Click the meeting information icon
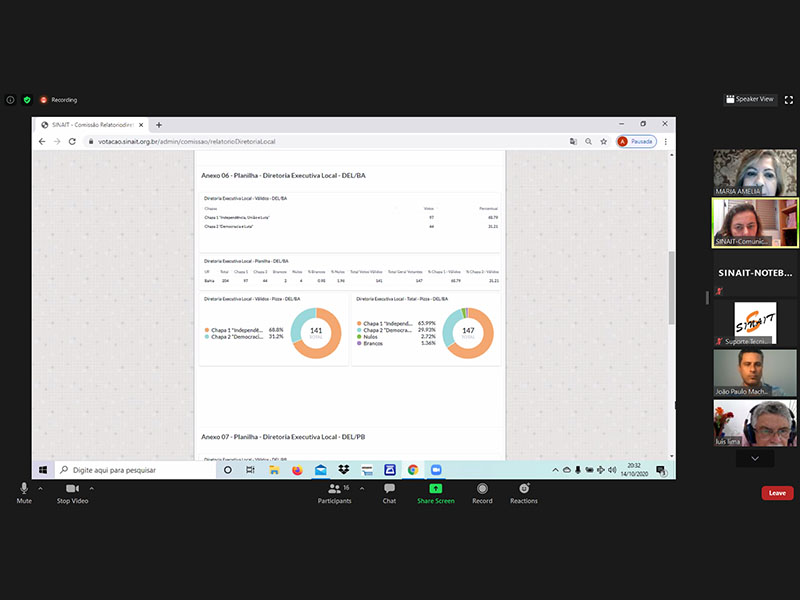Viewport: 800px width, 600px height. pyautogui.click(x=11, y=100)
